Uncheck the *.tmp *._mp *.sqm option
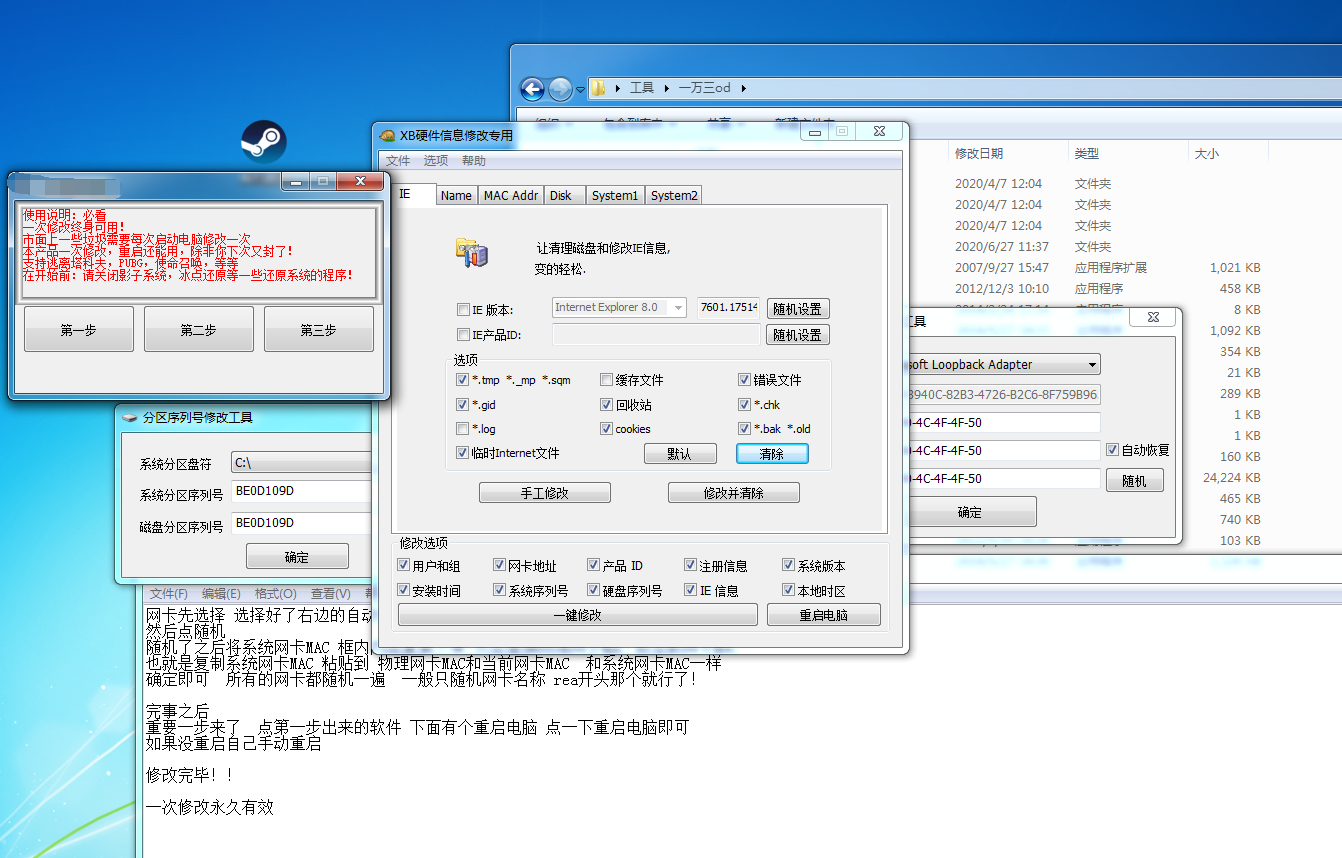The image size is (1342, 858). 462,380
